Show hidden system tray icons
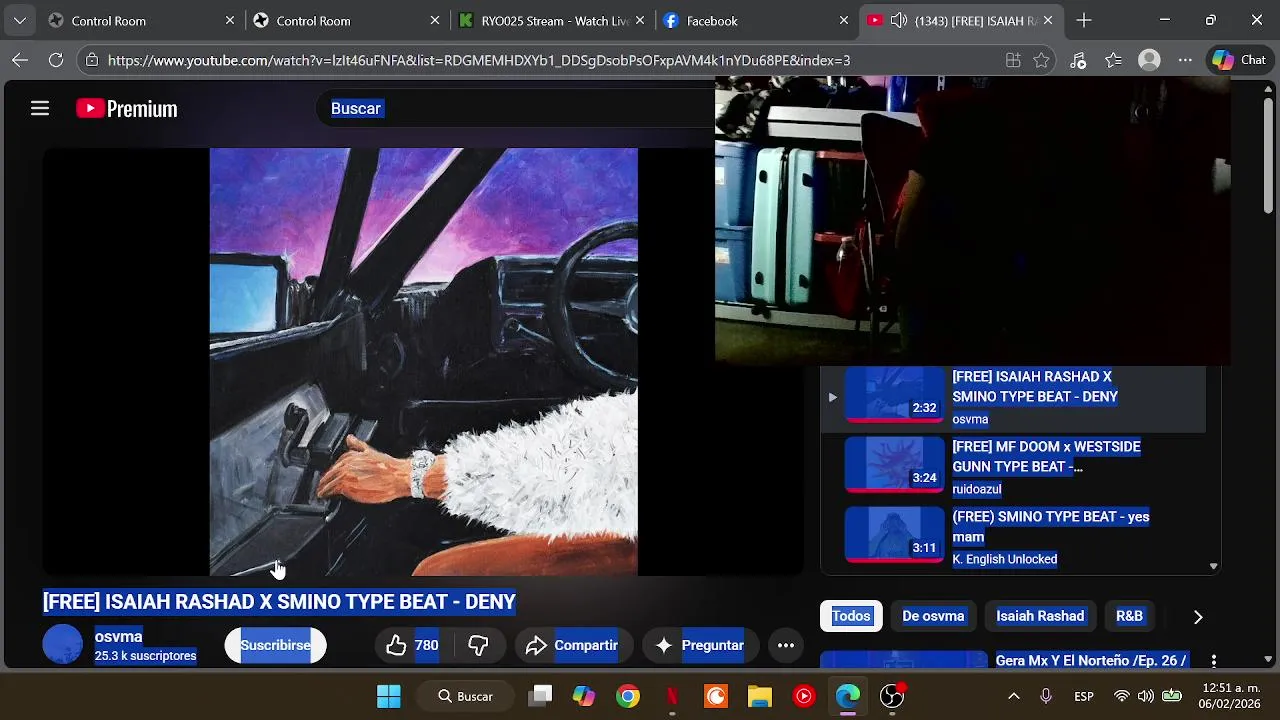Screen dimensions: 1280x720 (x=1013, y=696)
